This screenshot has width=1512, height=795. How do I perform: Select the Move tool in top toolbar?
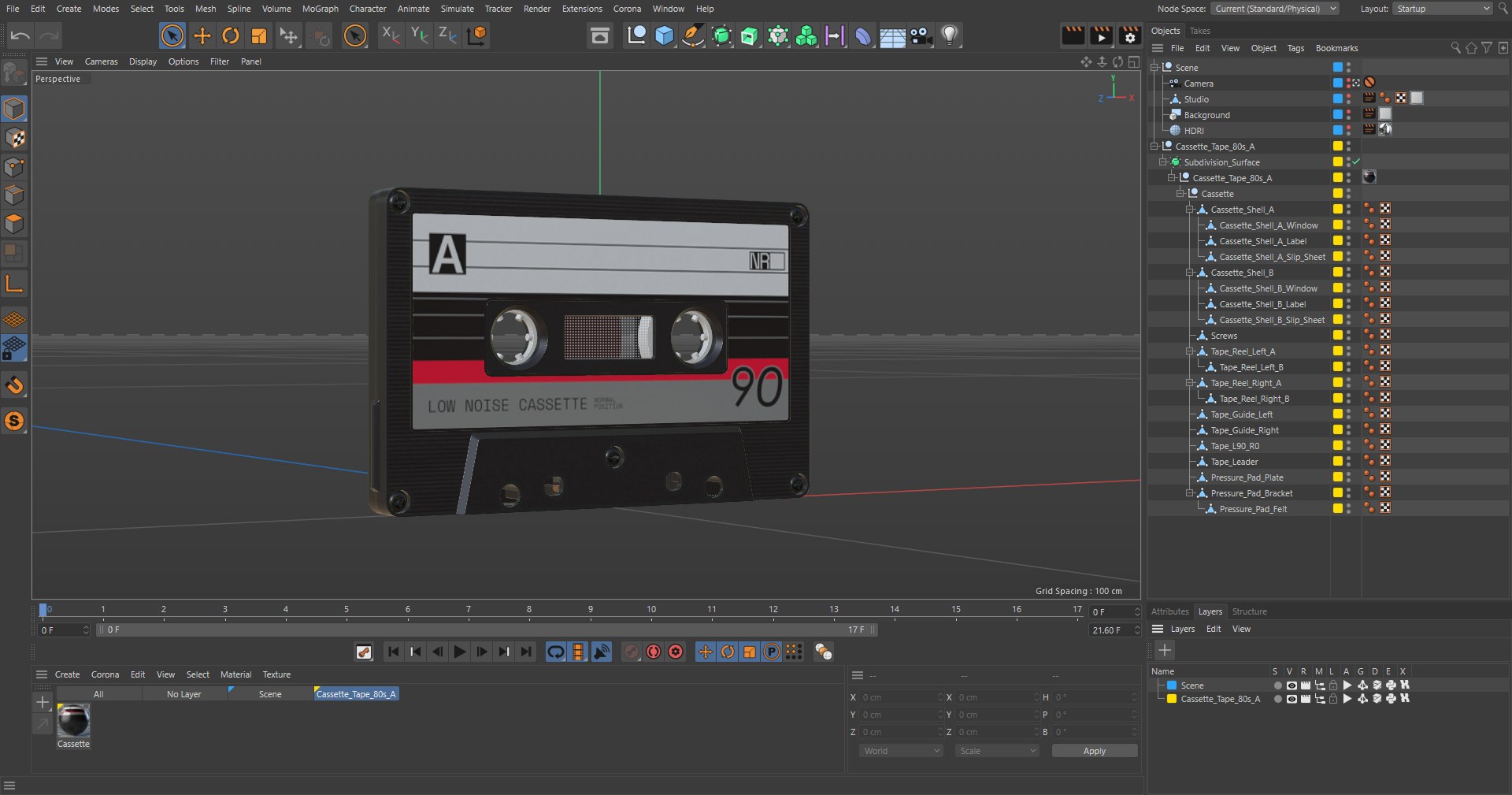click(x=202, y=35)
